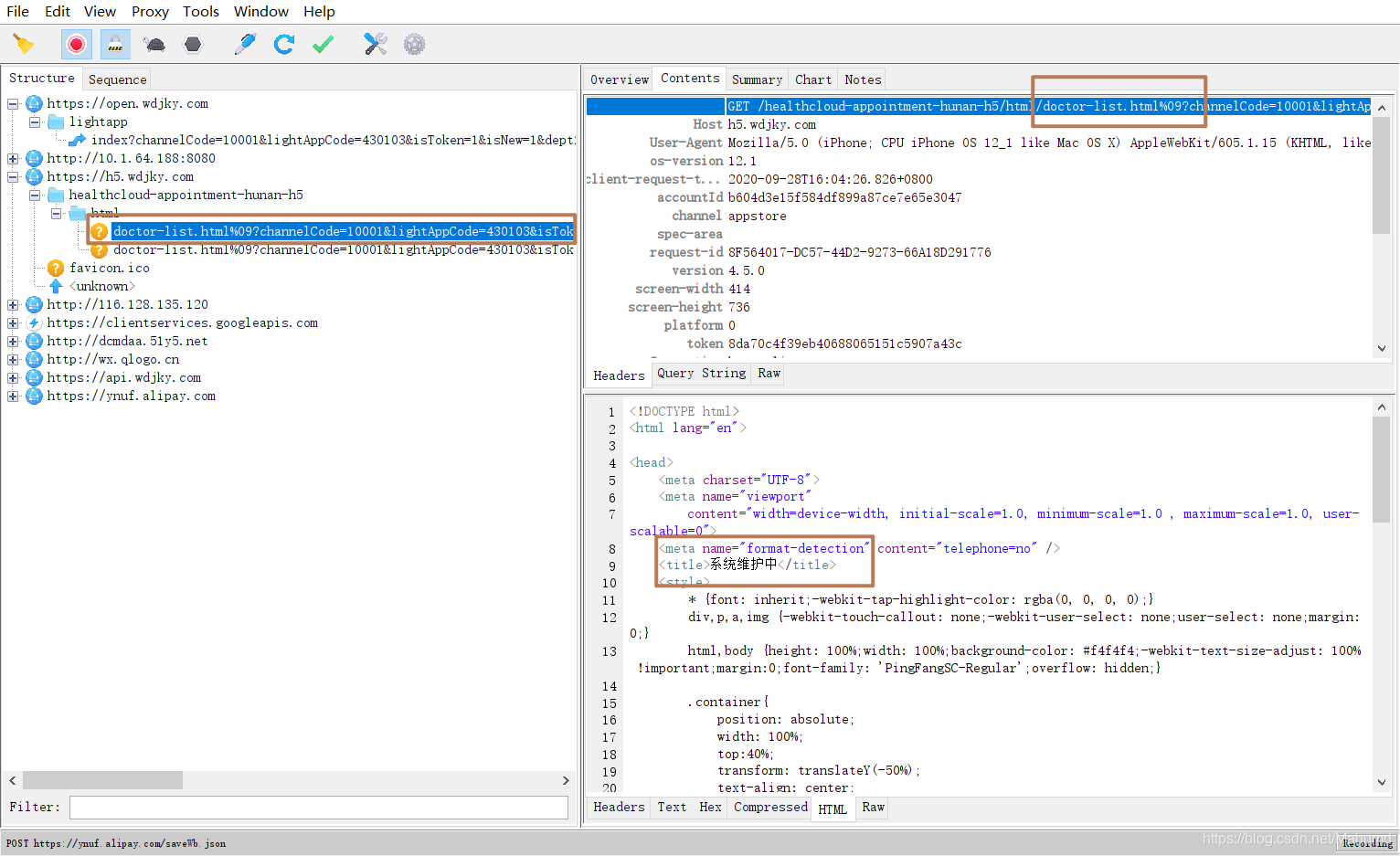Select the response Raw tab
The width and height of the screenshot is (1400, 856).
tap(874, 807)
